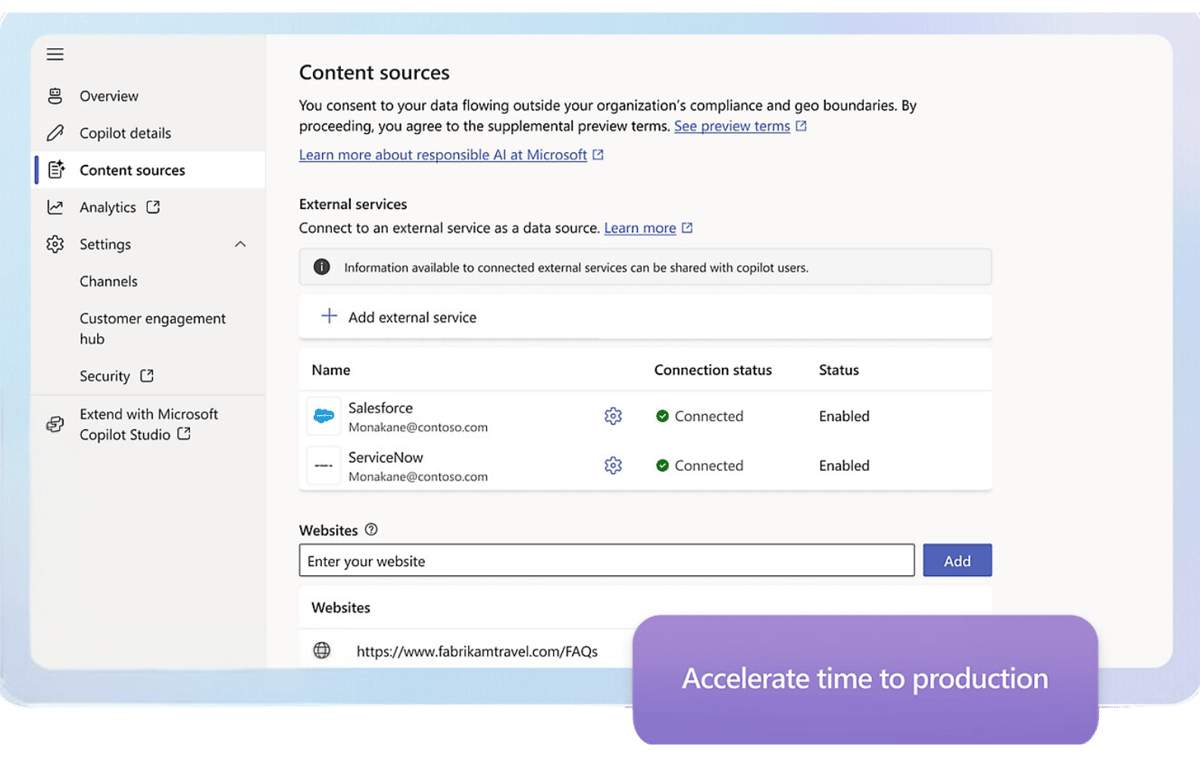Go to Overview page
The height and width of the screenshot is (757, 1200).
109,96
